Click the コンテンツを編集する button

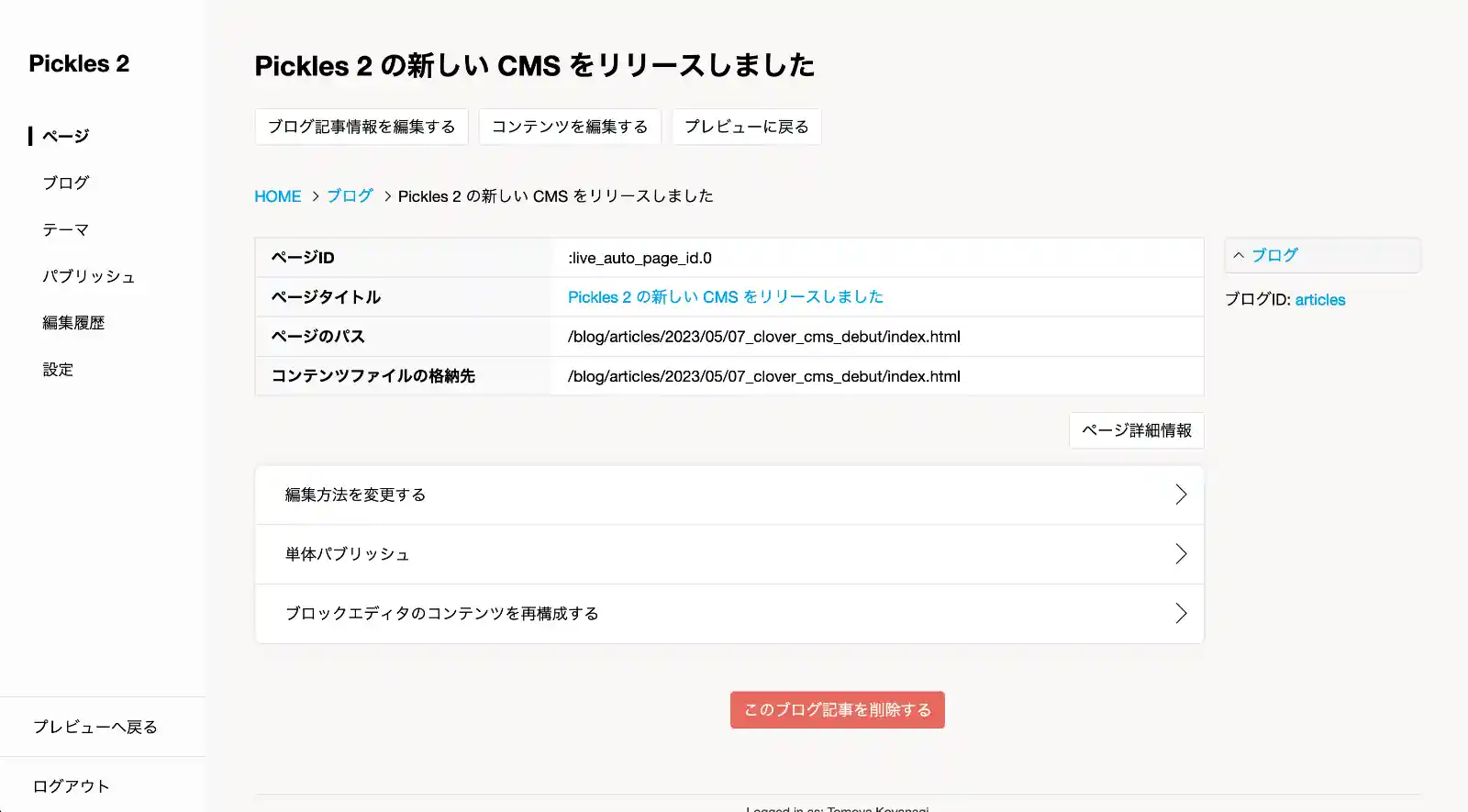pos(570,127)
